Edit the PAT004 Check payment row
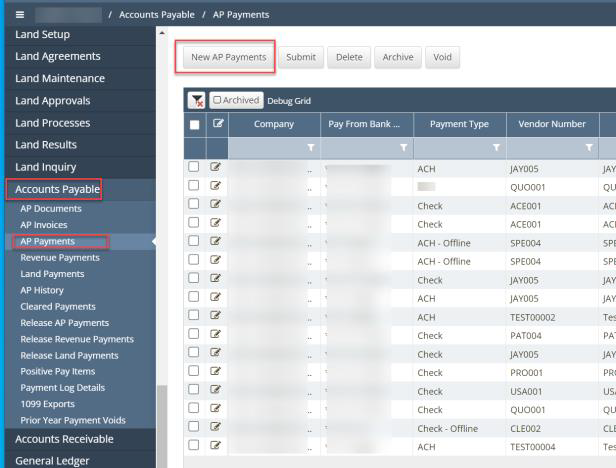The width and height of the screenshot is (616, 468). 215,336
